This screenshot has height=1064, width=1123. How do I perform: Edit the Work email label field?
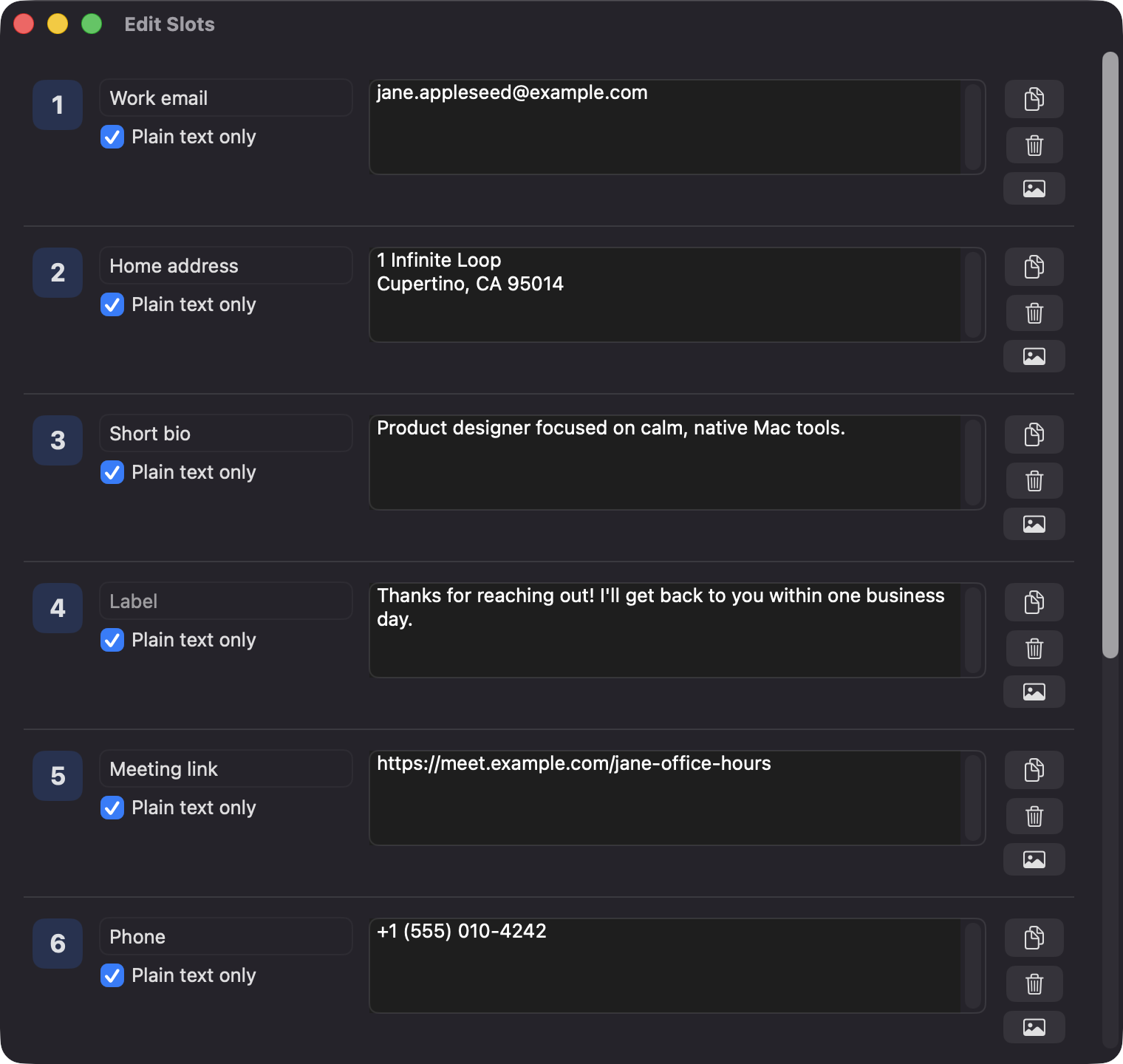pos(226,98)
